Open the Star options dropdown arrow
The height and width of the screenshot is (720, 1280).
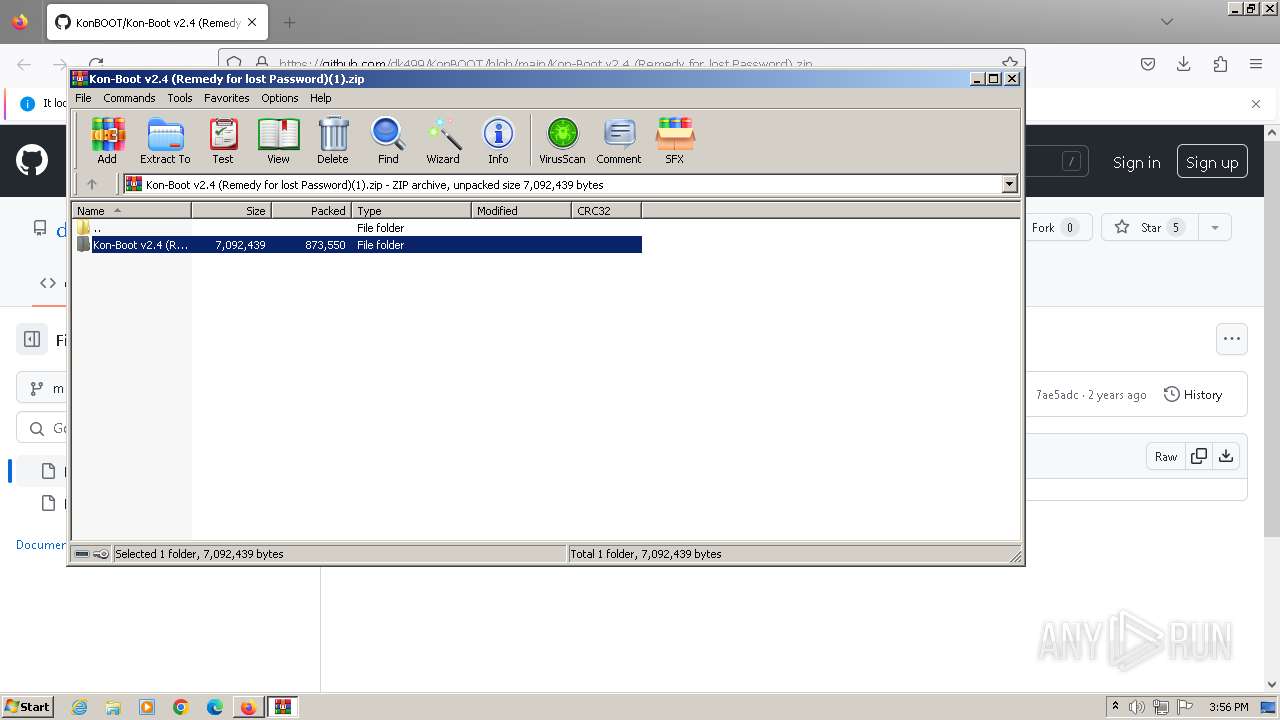pos(1215,227)
